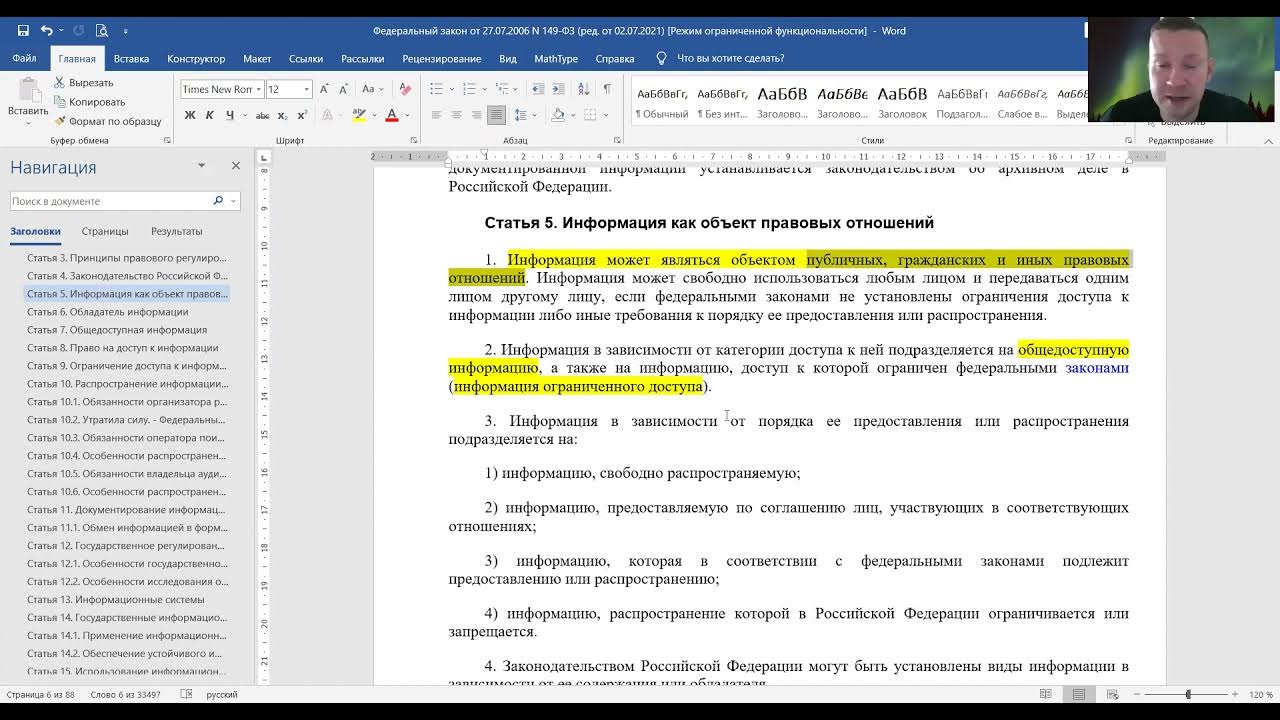Switch to the Вставка ribbon tab

pos(131,59)
